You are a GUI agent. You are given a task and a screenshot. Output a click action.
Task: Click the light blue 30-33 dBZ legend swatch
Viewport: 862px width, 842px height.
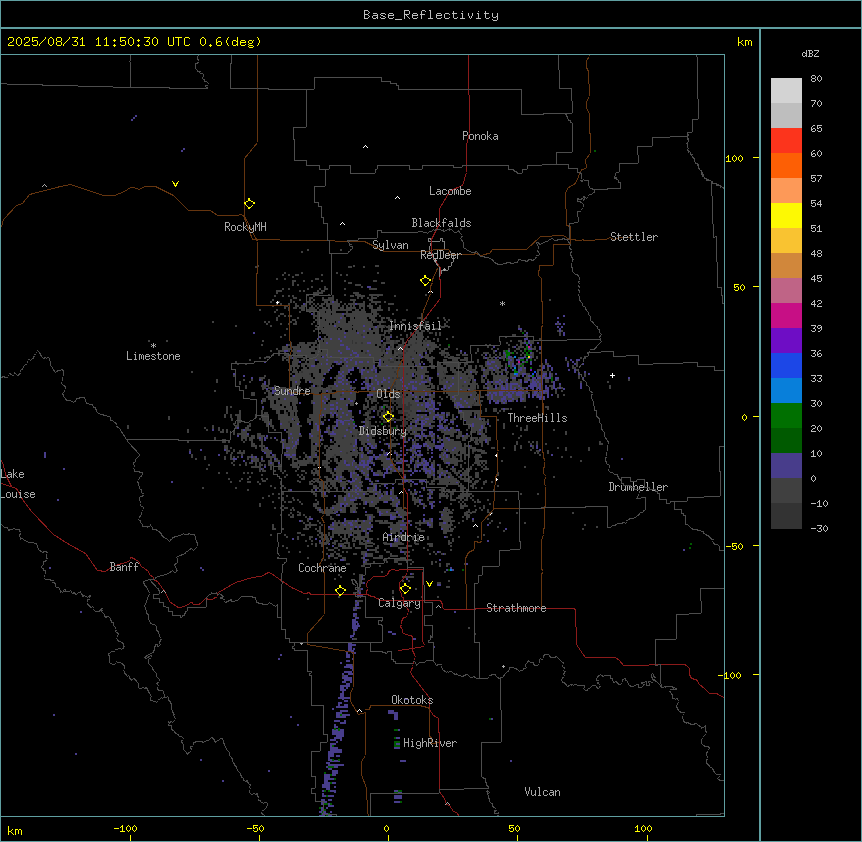[786, 391]
